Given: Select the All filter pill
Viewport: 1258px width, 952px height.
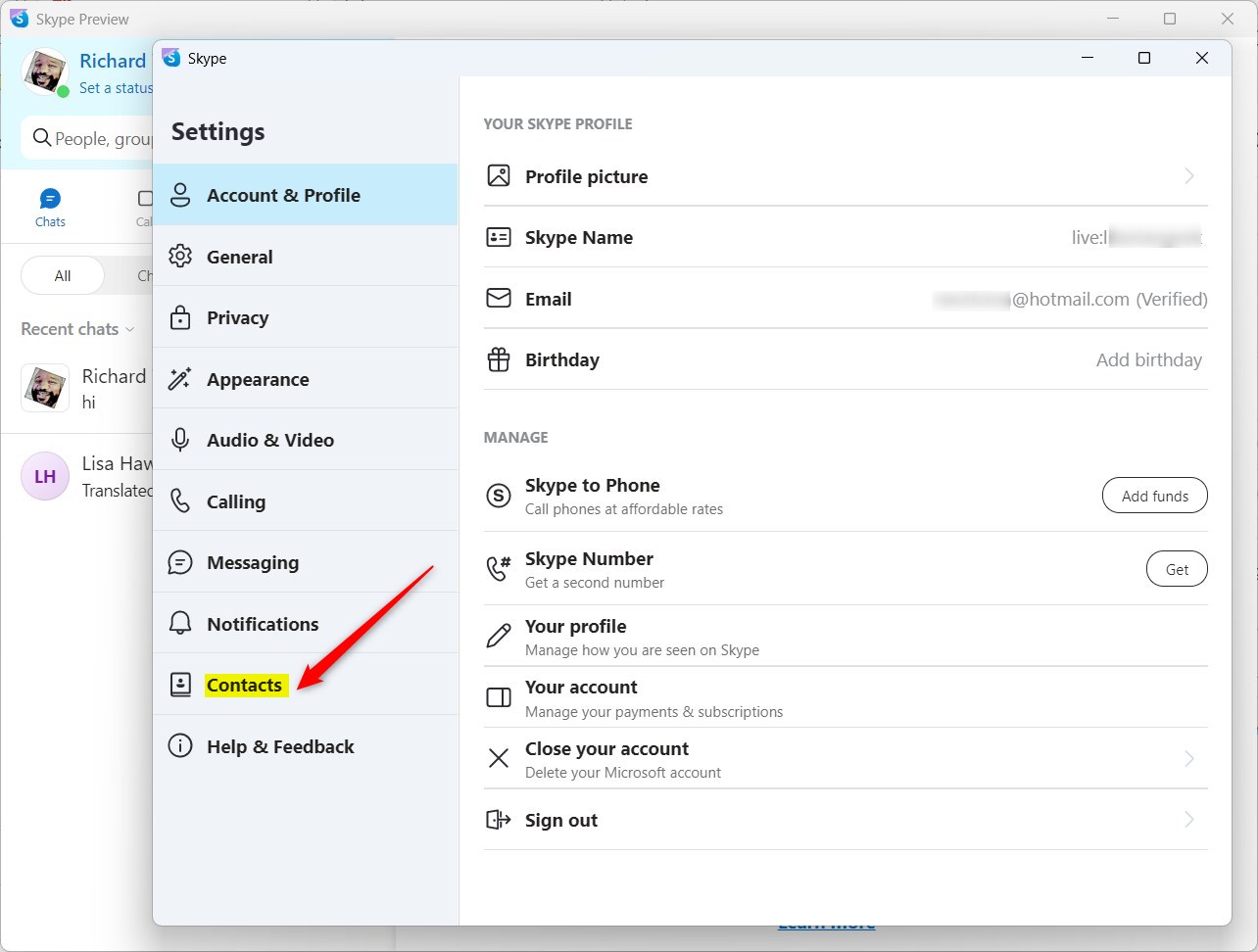Looking at the screenshot, I should pos(61,275).
